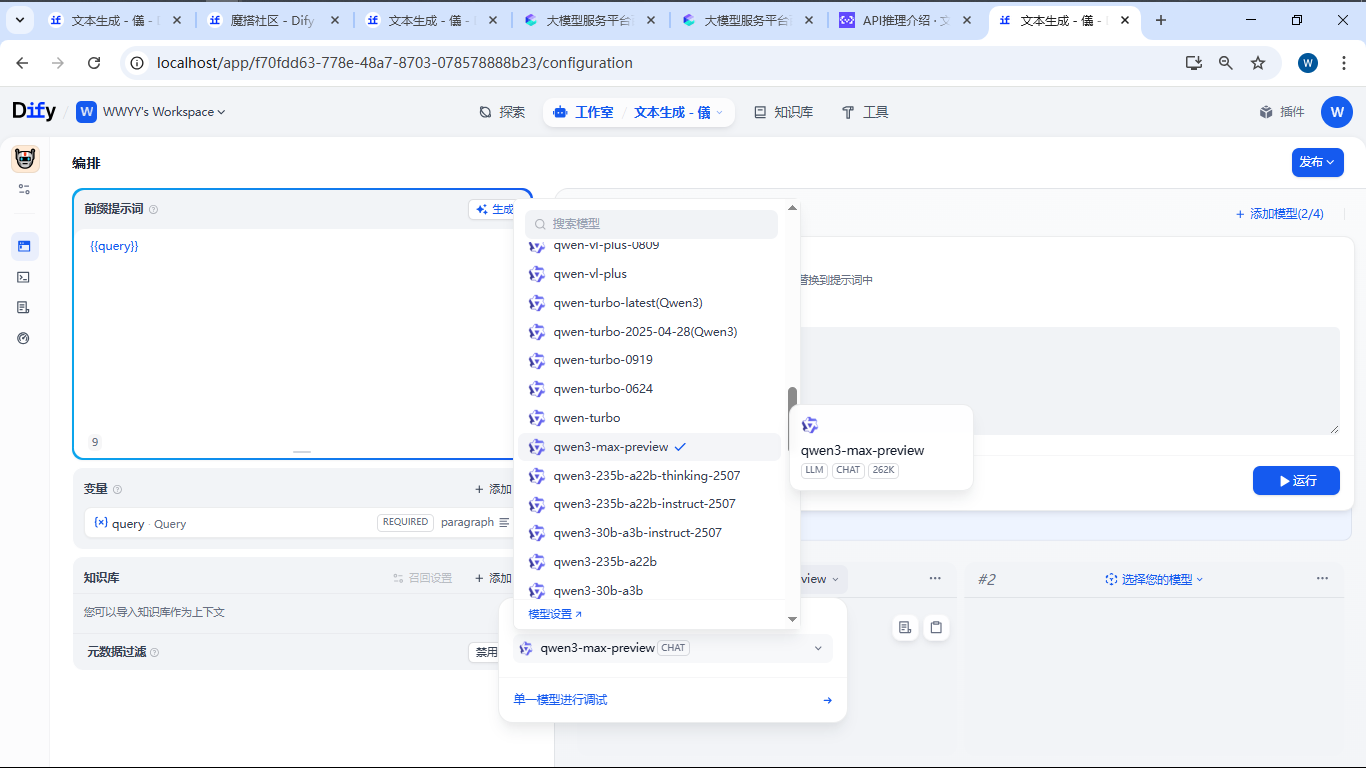The height and width of the screenshot is (768, 1366).
Task: Click the help icon next to 变量
Action: [117, 489]
